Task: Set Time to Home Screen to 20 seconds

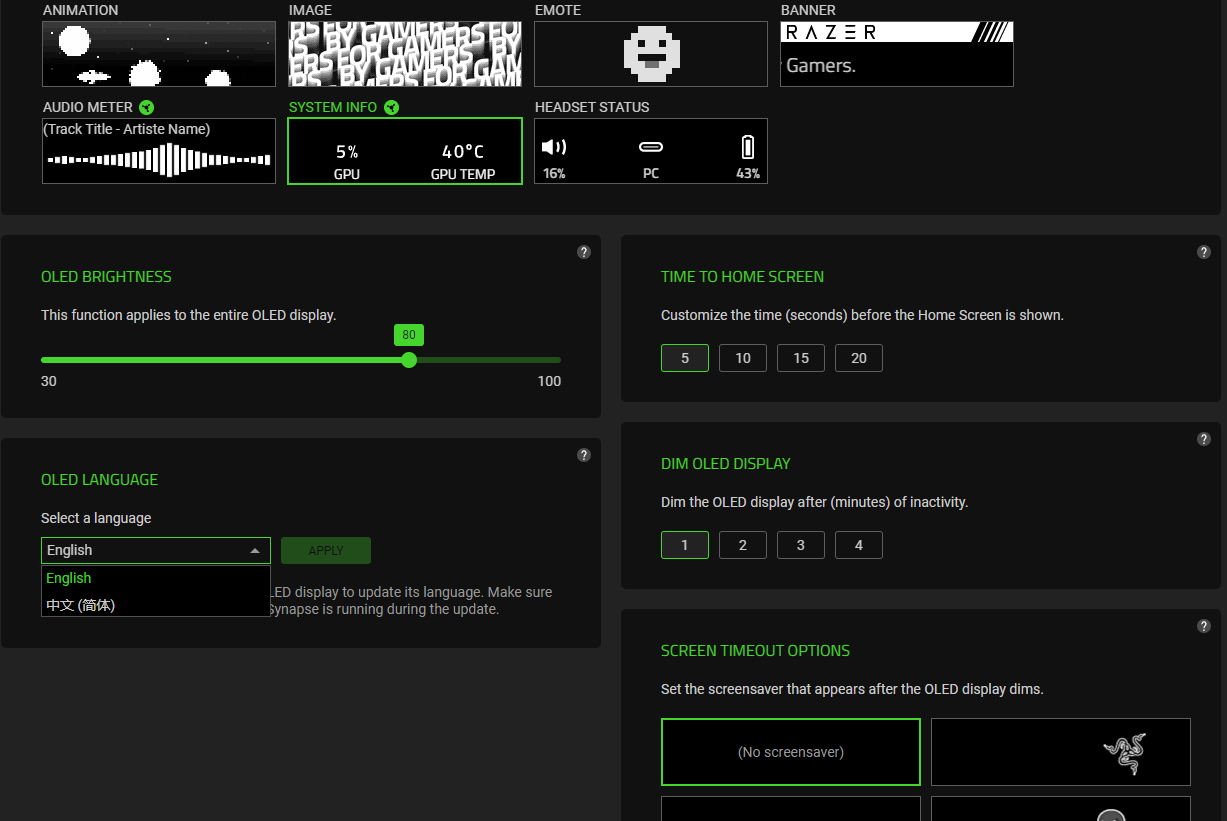Action: (859, 358)
